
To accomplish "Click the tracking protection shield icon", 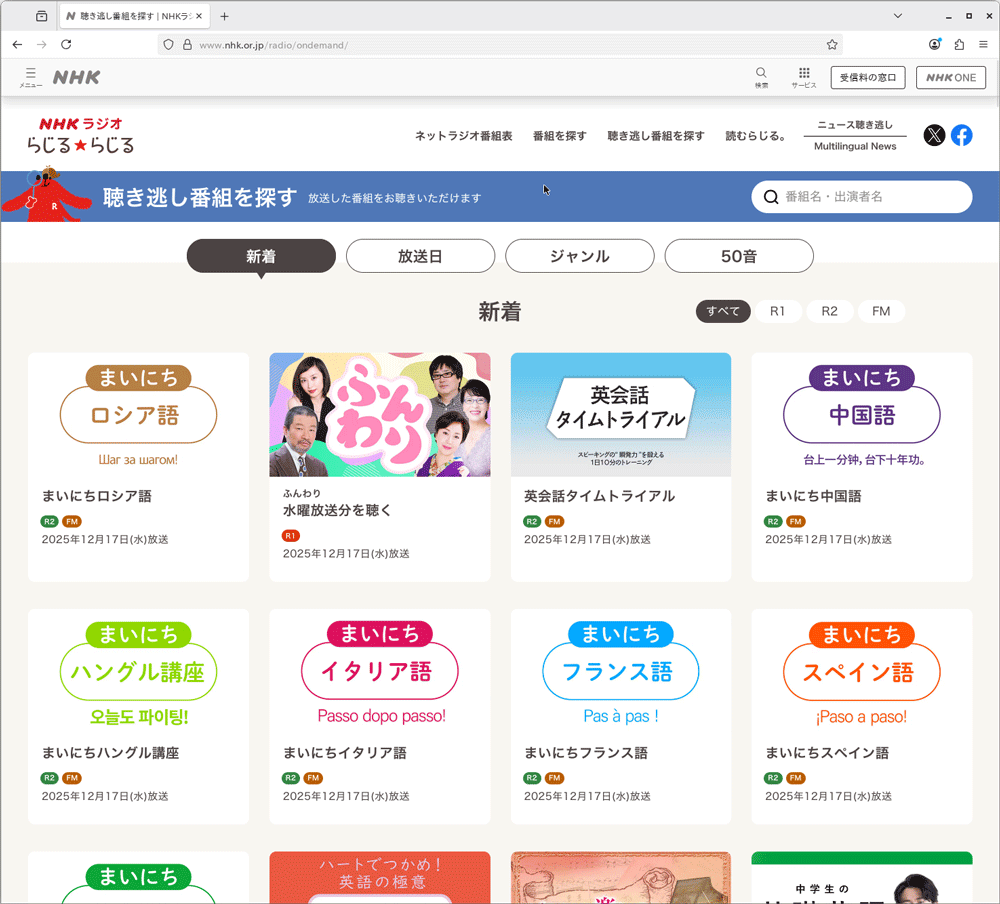I will point(169,44).
